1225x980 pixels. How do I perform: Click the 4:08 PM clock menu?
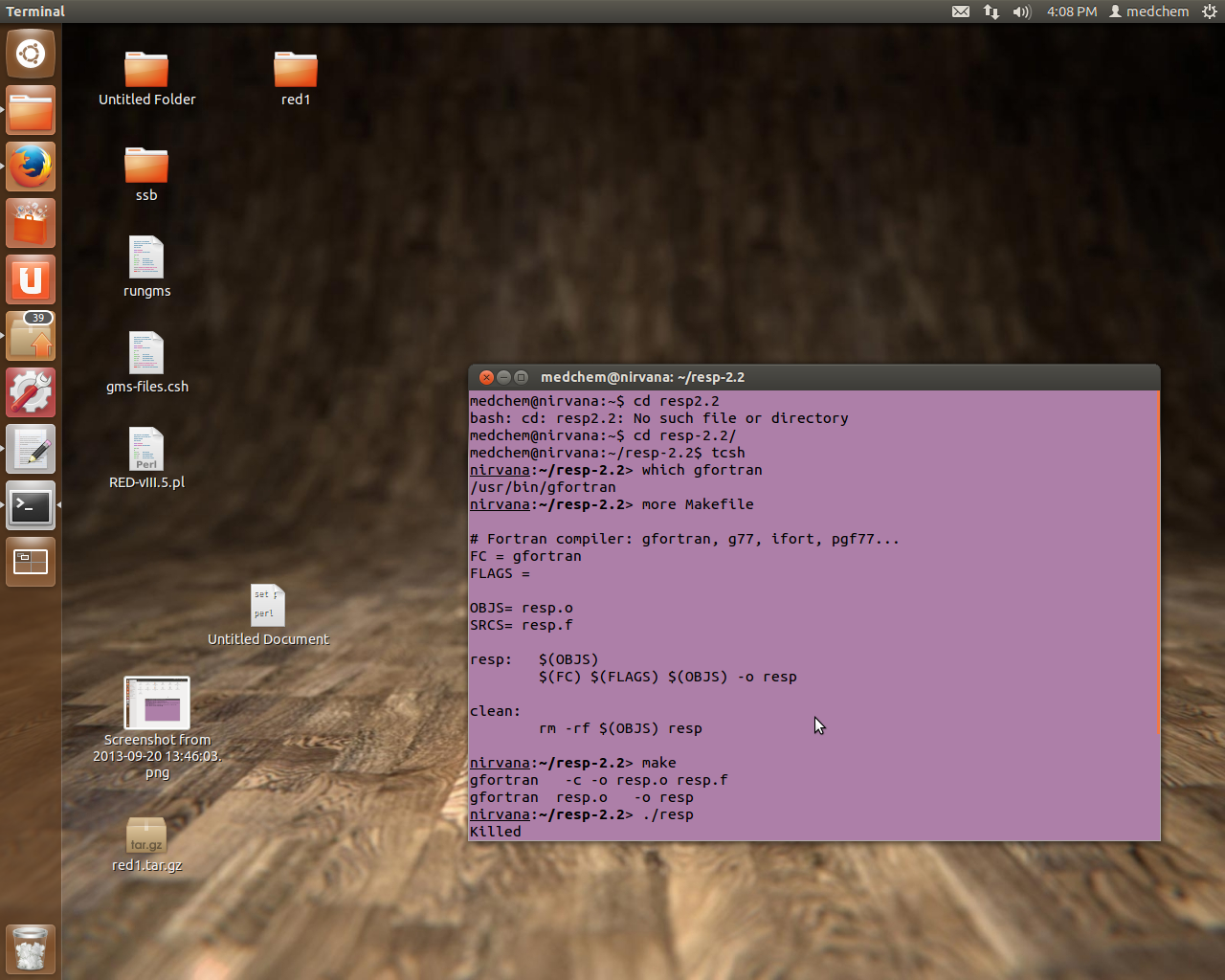click(x=1072, y=11)
